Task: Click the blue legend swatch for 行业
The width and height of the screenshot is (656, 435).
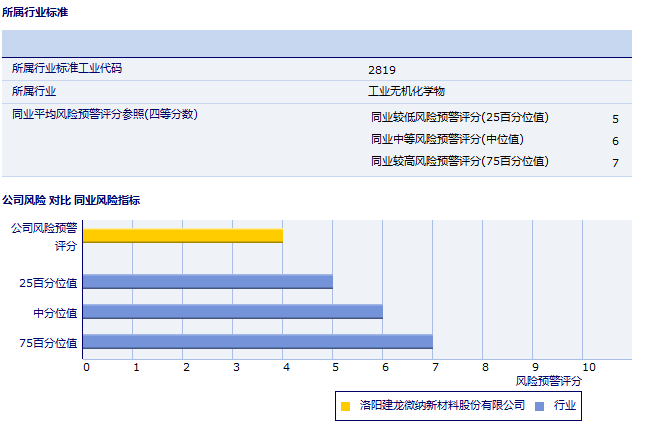Action: (540, 405)
